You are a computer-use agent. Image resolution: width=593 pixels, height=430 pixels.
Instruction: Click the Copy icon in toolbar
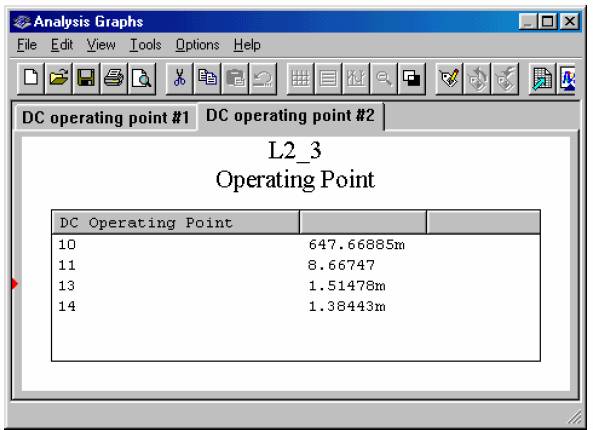click(207, 79)
